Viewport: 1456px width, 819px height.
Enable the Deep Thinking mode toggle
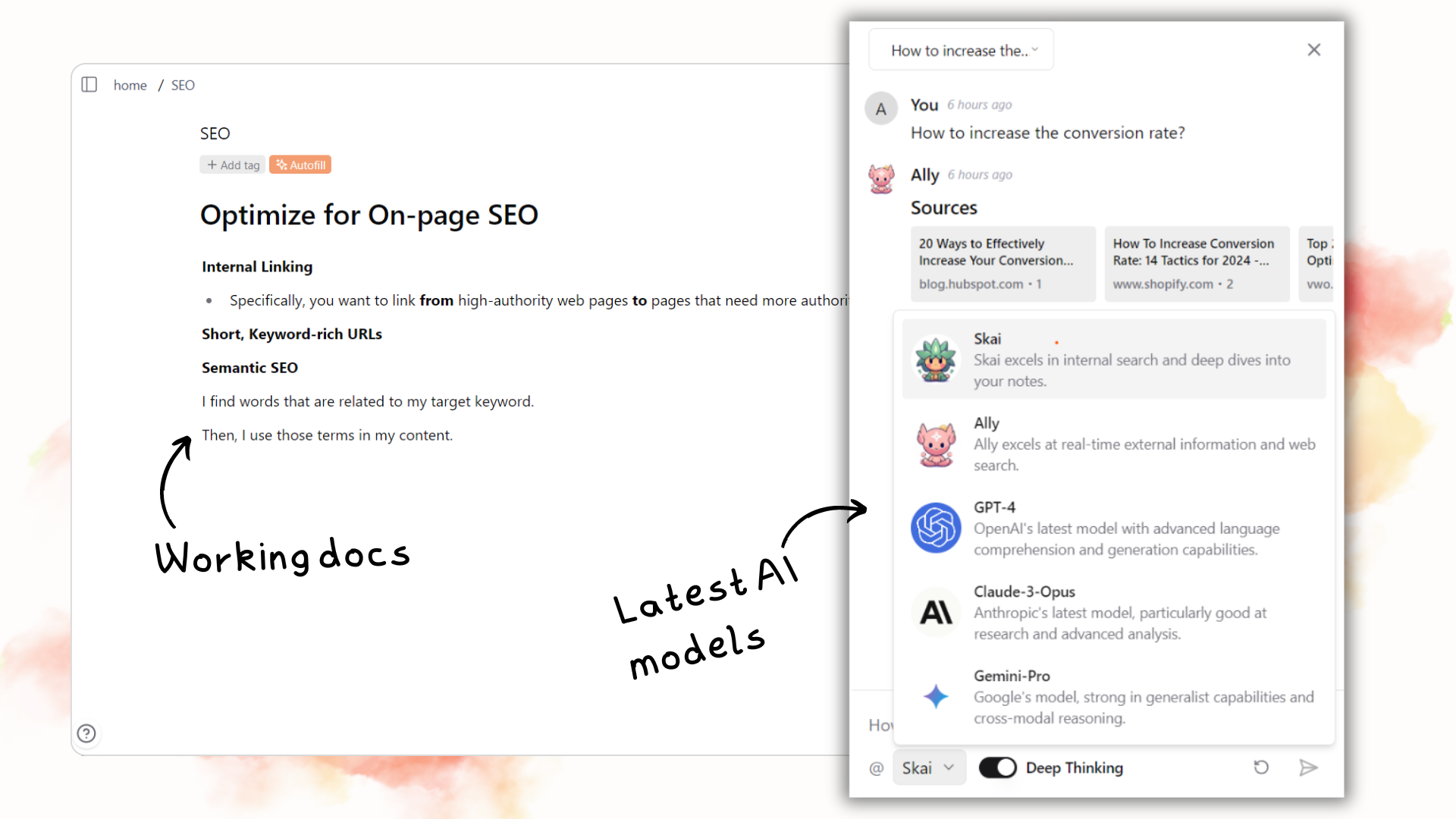coord(997,767)
